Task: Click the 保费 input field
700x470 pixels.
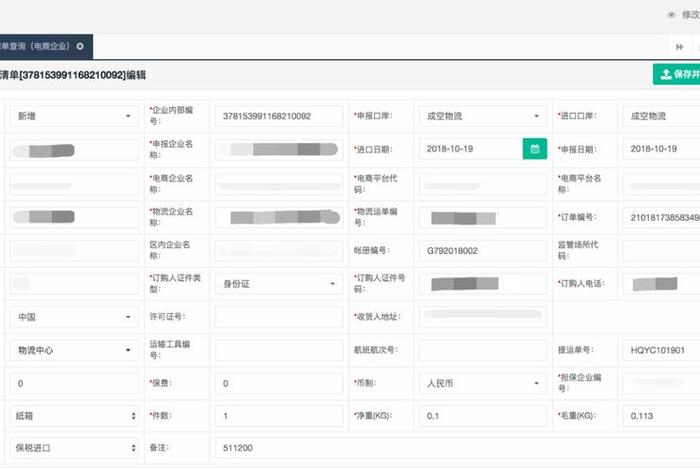Action: (279, 383)
